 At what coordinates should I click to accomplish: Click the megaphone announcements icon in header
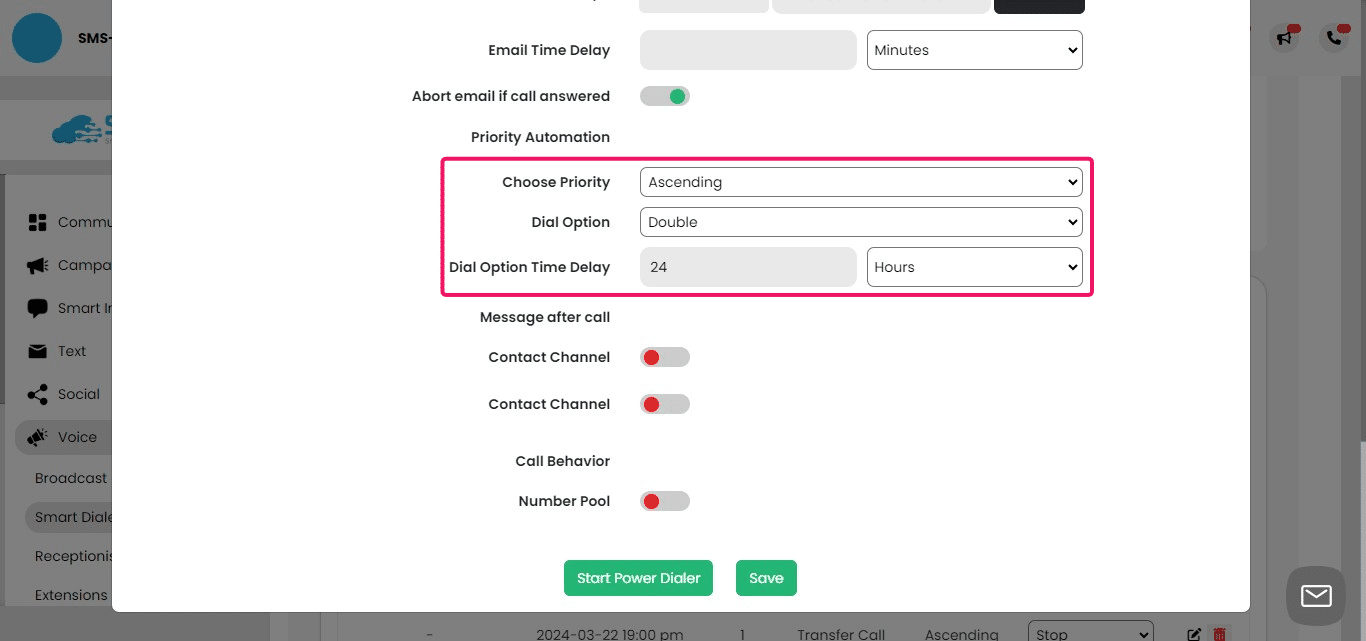[1283, 38]
